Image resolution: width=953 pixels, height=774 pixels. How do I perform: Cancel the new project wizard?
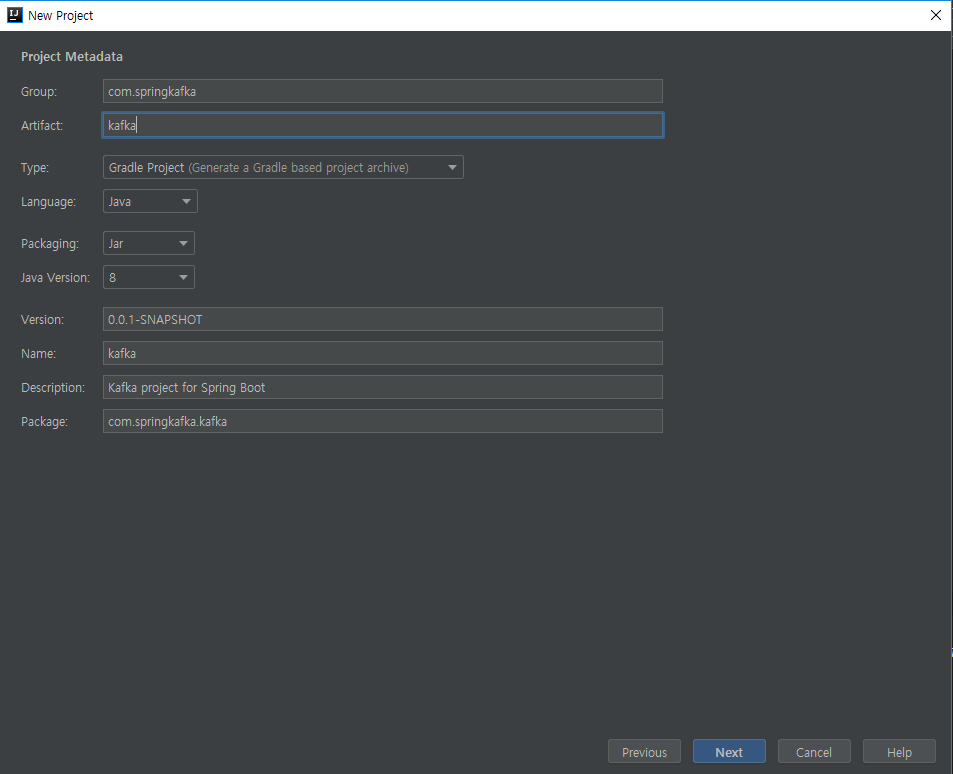coord(814,752)
